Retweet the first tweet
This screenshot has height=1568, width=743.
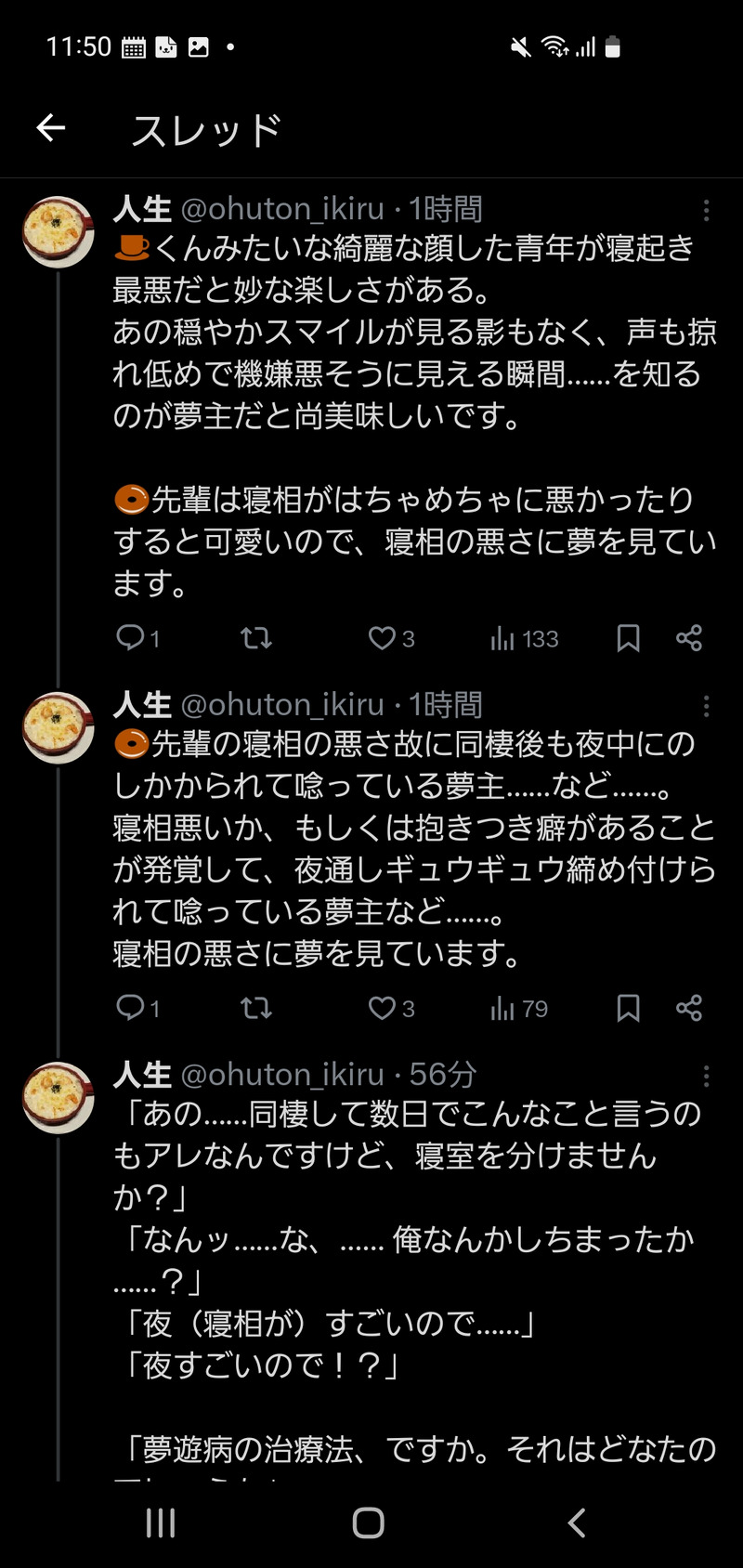(256, 638)
